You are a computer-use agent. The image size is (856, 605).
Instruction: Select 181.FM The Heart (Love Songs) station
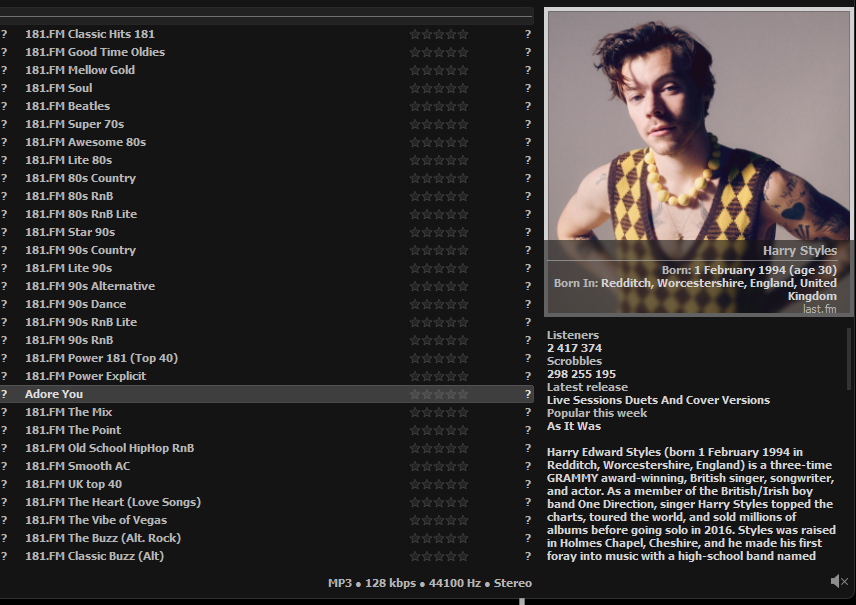point(267,502)
